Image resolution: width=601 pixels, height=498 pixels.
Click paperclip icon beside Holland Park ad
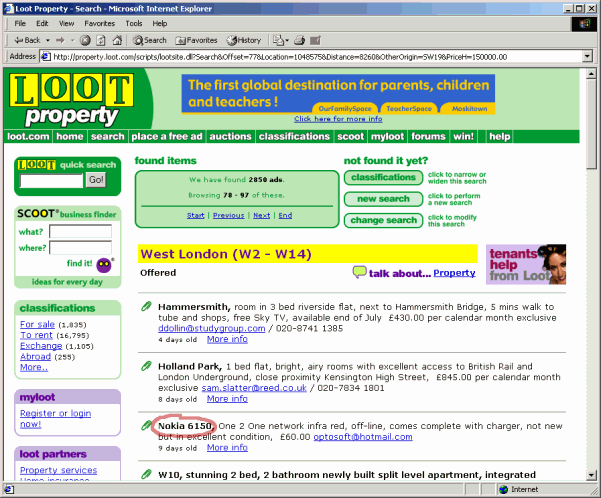click(x=146, y=366)
